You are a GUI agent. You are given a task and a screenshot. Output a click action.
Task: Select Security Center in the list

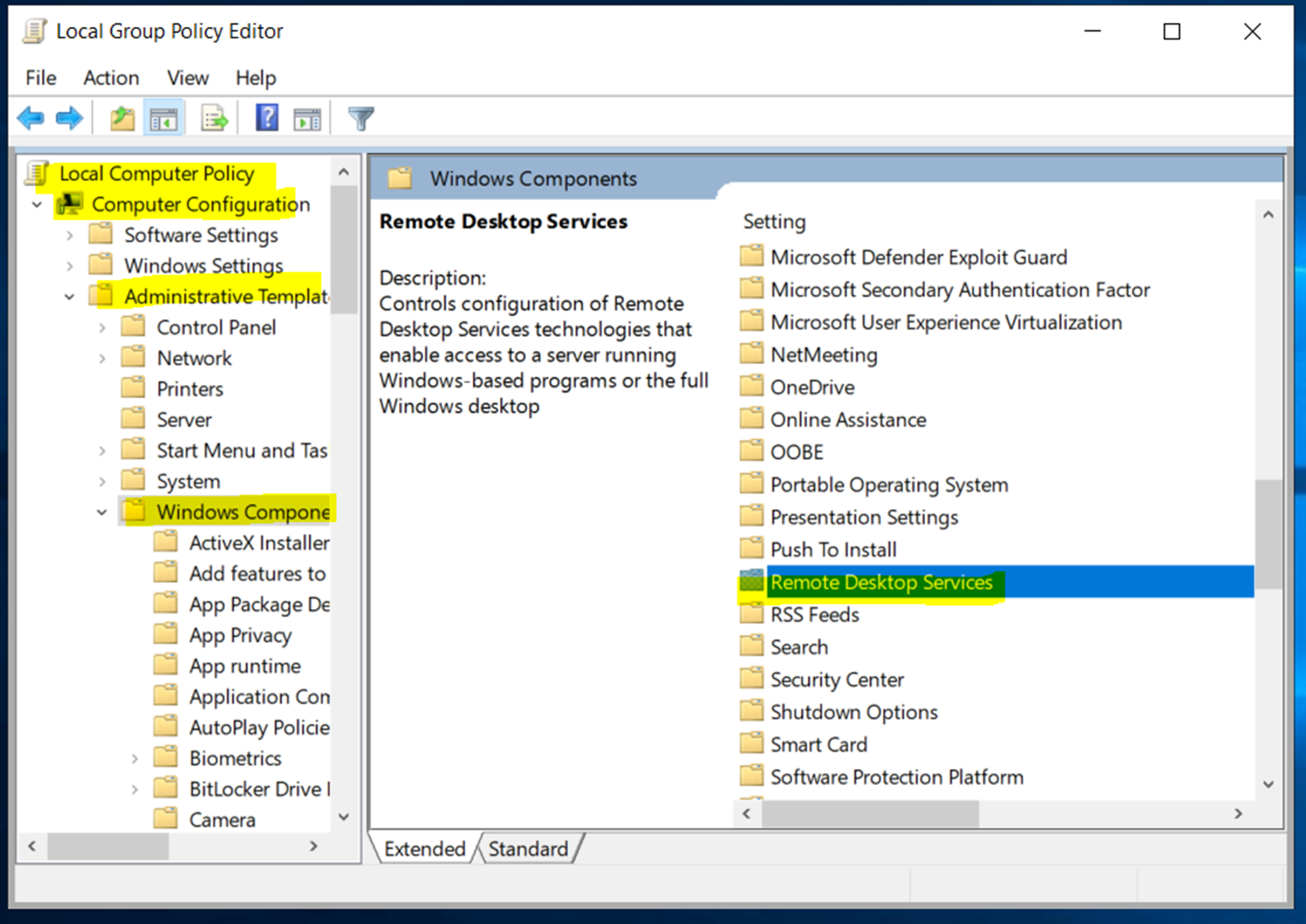(837, 679)
